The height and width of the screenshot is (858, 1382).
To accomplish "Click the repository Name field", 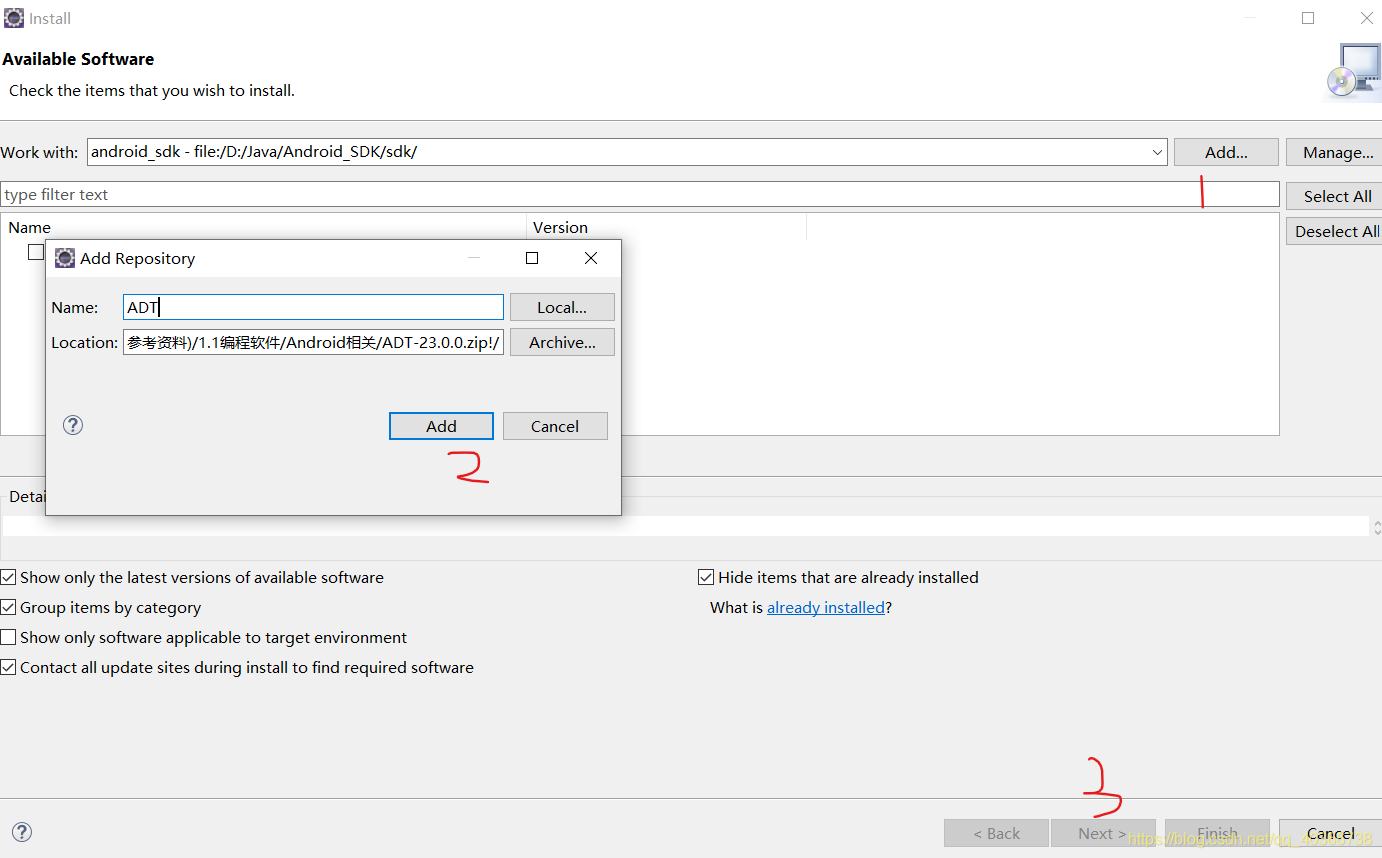I will pos(313,307).
